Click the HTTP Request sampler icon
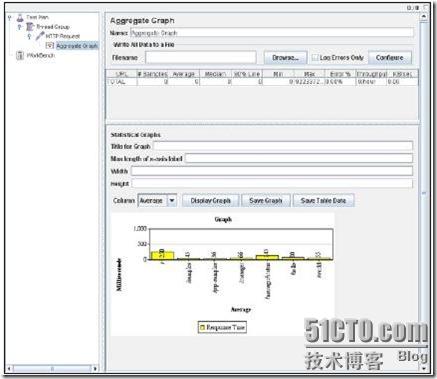This screenshot has height=379, width=437. pyautogui.click(x=40, y=36)
